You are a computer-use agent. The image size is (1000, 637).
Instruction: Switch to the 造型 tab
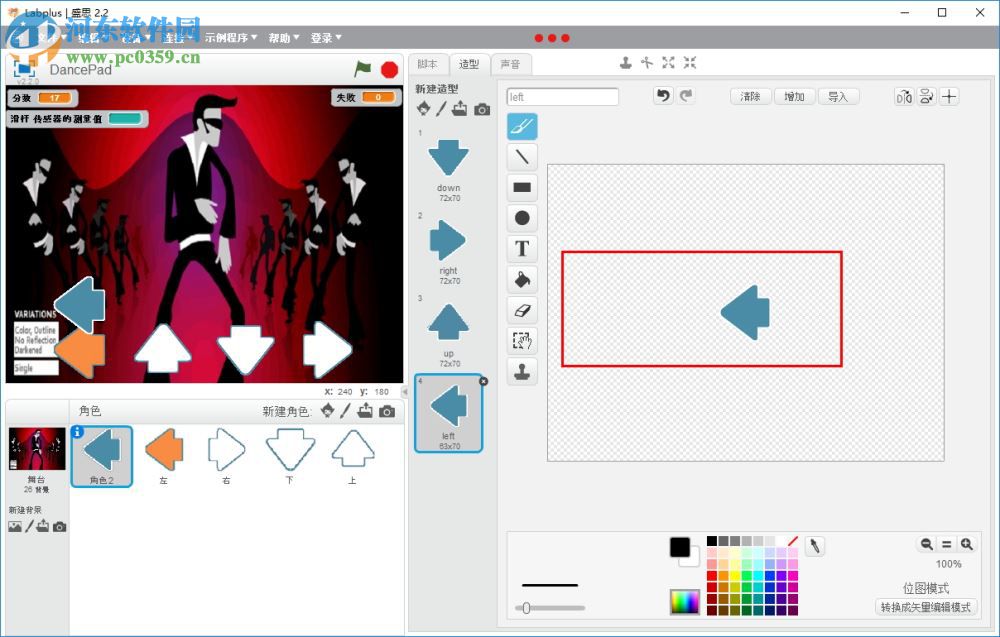tap(469, 64)
